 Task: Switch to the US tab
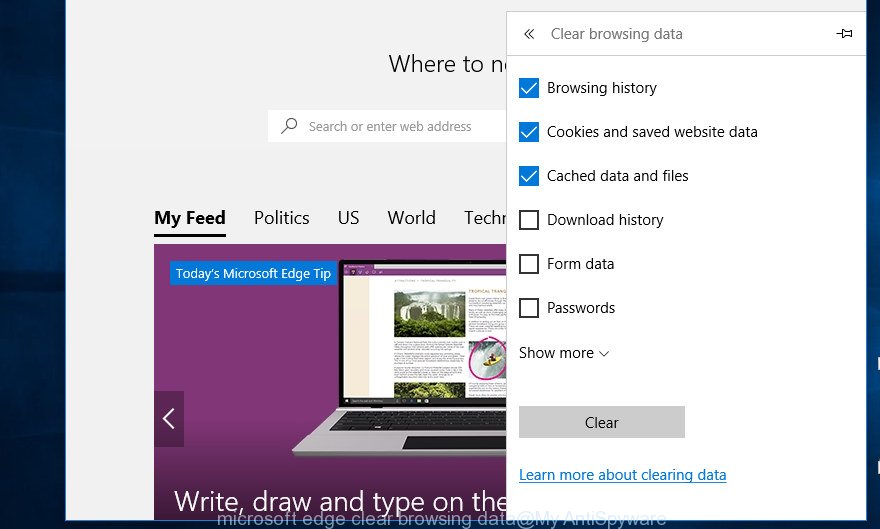(x=348, y=218)
